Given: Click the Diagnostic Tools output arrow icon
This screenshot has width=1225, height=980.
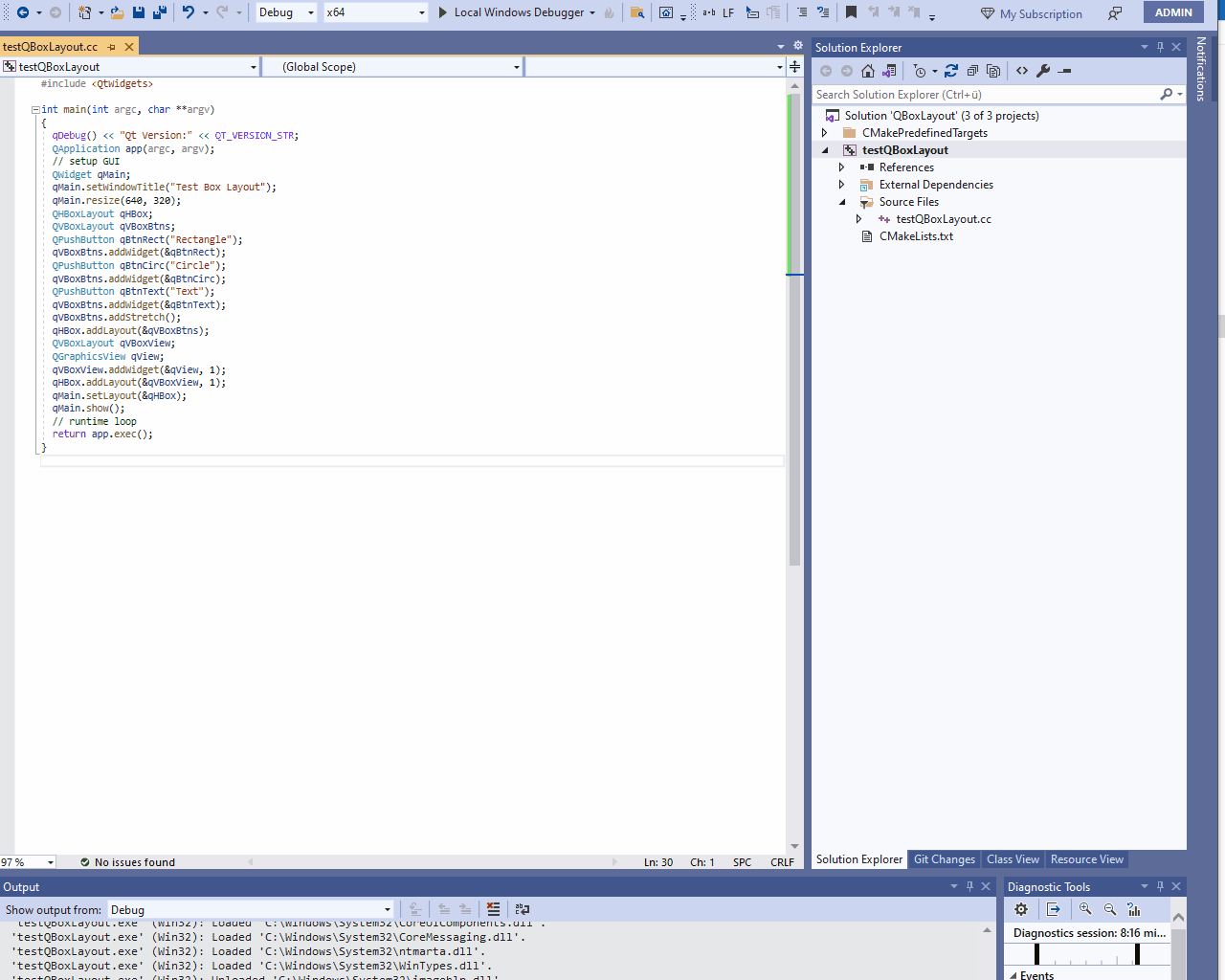Looking at the screenshot, I should click(1054, 909).
